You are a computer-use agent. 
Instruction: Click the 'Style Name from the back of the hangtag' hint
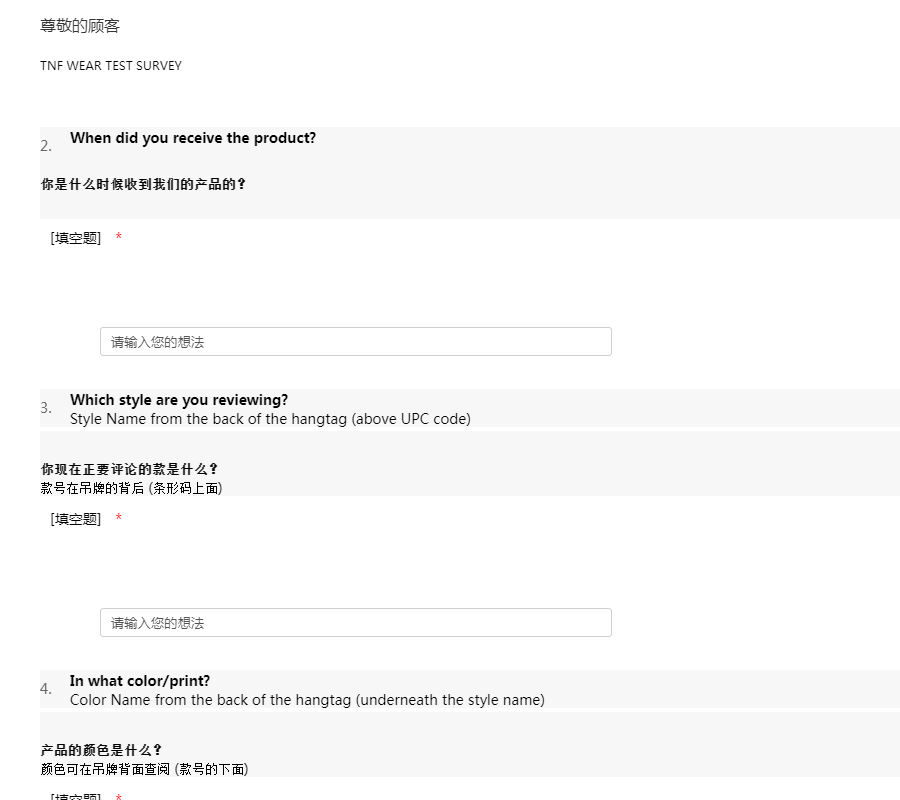pyautogui.click(x=270, y=419)
